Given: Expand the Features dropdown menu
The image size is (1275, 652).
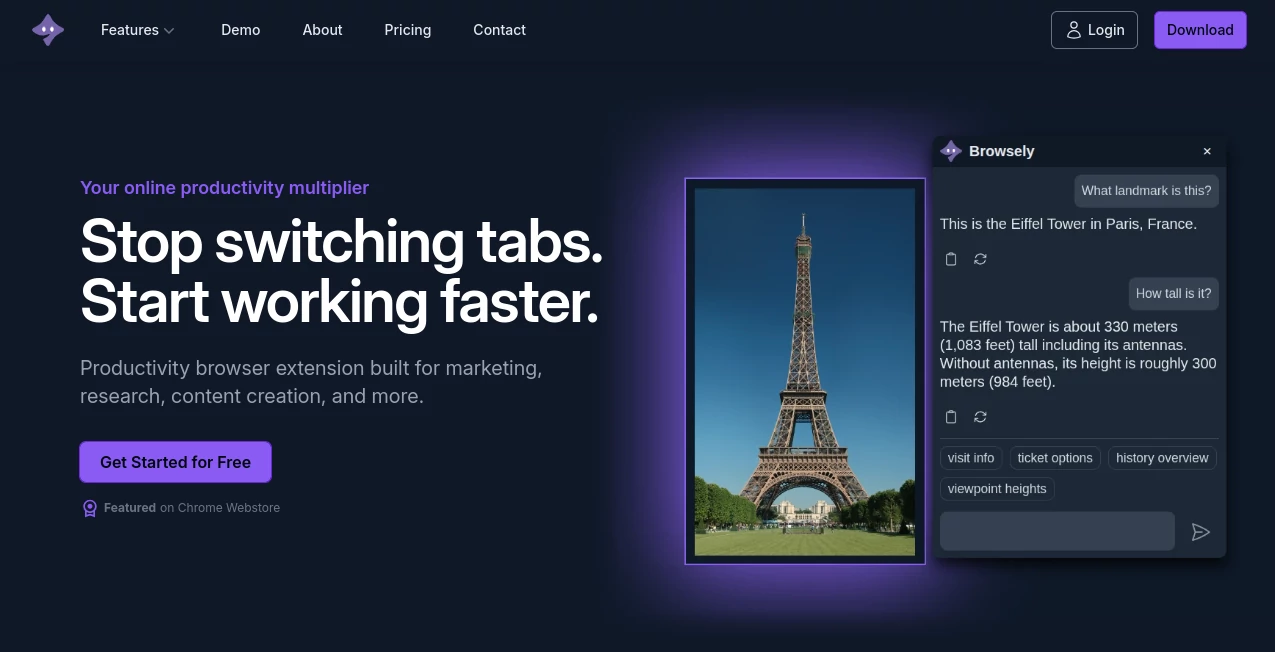Looking at the screenshot, I should 137,30.
